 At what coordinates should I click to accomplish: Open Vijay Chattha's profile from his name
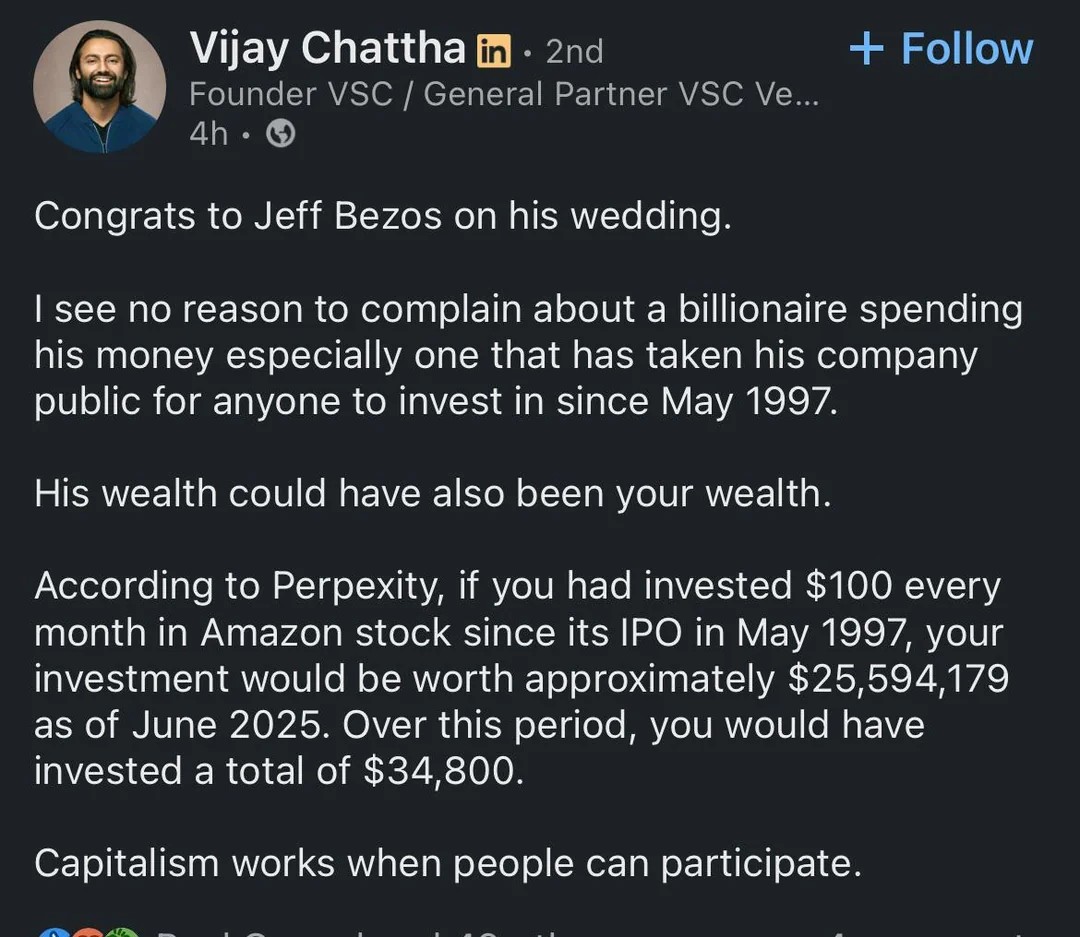[x=330, y=47]
